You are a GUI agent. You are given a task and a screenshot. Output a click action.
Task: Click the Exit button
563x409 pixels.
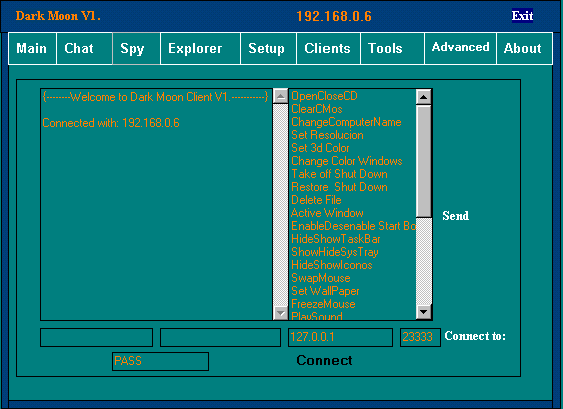(522, 16)
